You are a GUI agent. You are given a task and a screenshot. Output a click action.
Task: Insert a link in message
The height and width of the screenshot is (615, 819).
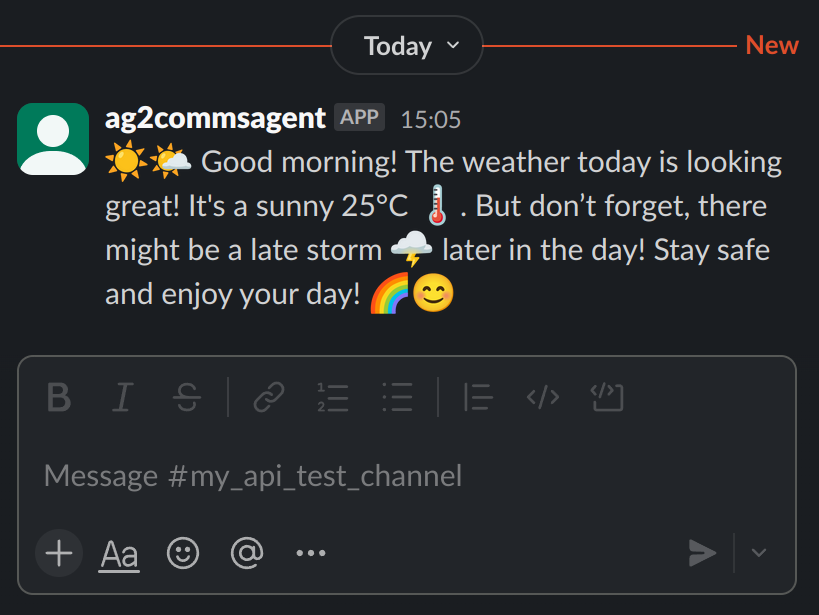click(x=268, y=398)
